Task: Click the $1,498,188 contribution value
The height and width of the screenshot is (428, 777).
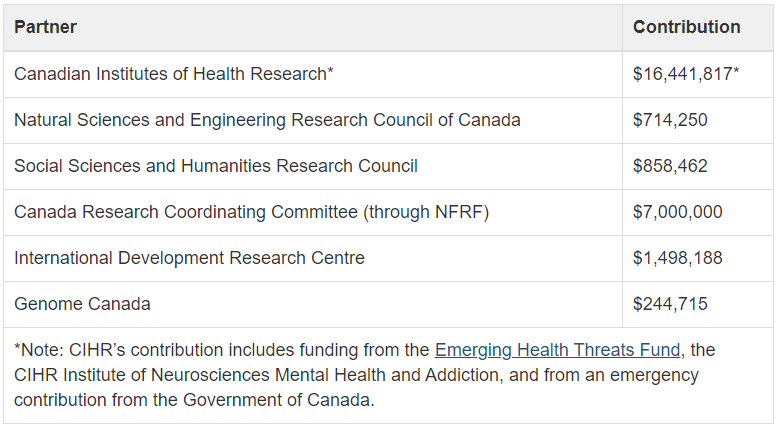Action: [x=677, y=258]
